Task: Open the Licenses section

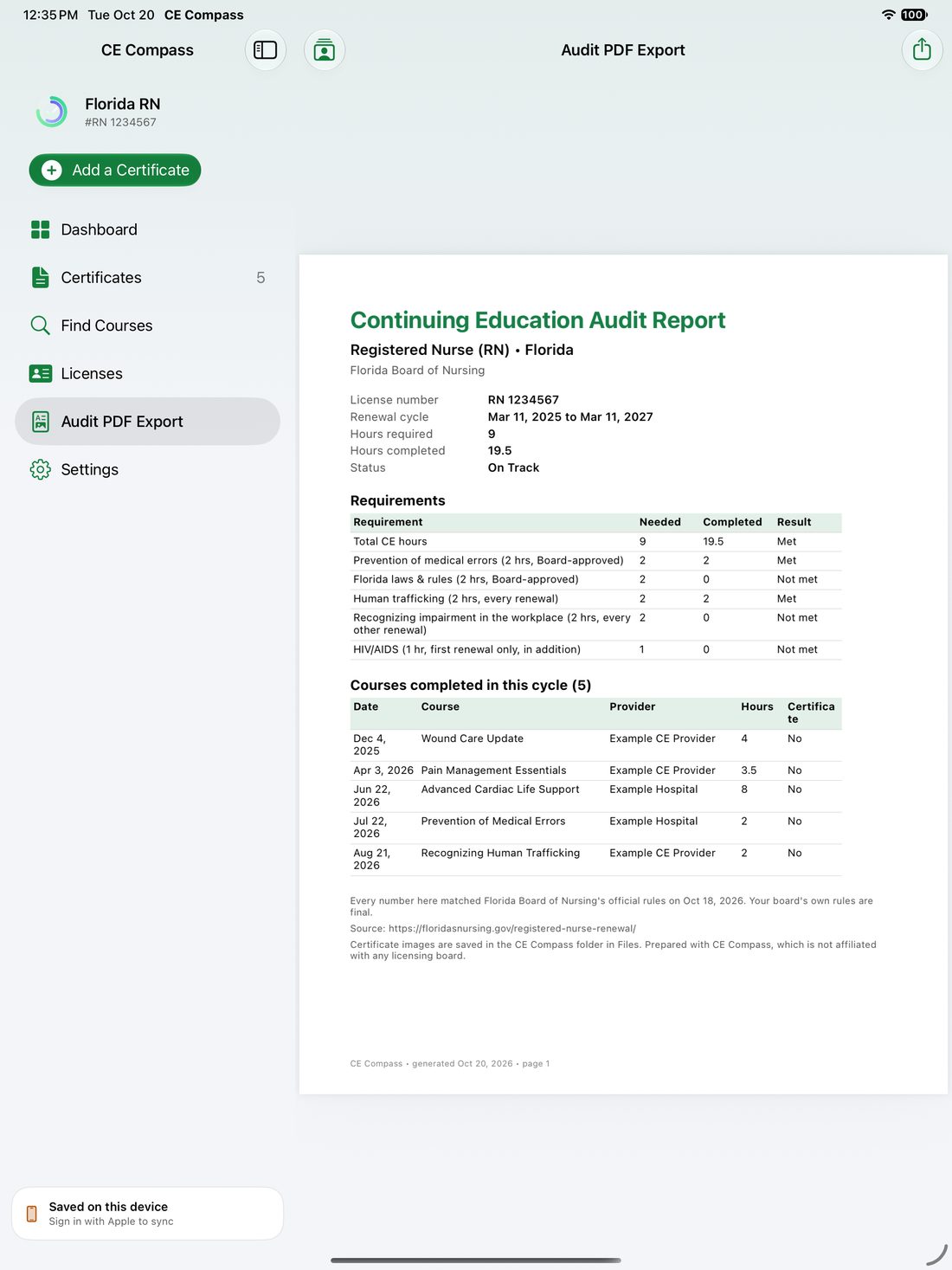Action: (x=147, y=374)
